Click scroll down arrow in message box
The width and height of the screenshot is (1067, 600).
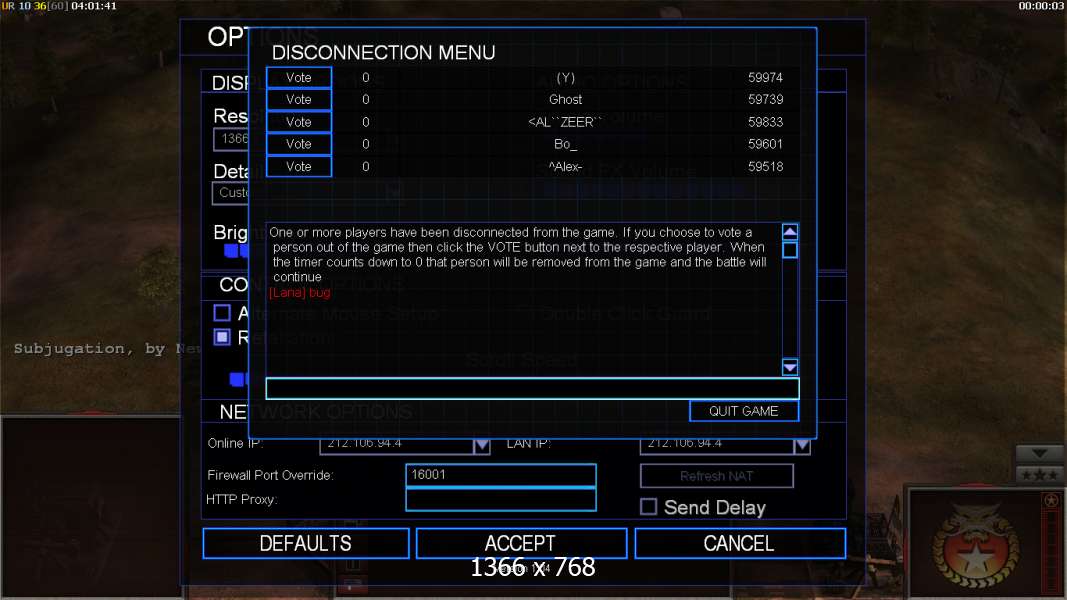click(789, 367)
